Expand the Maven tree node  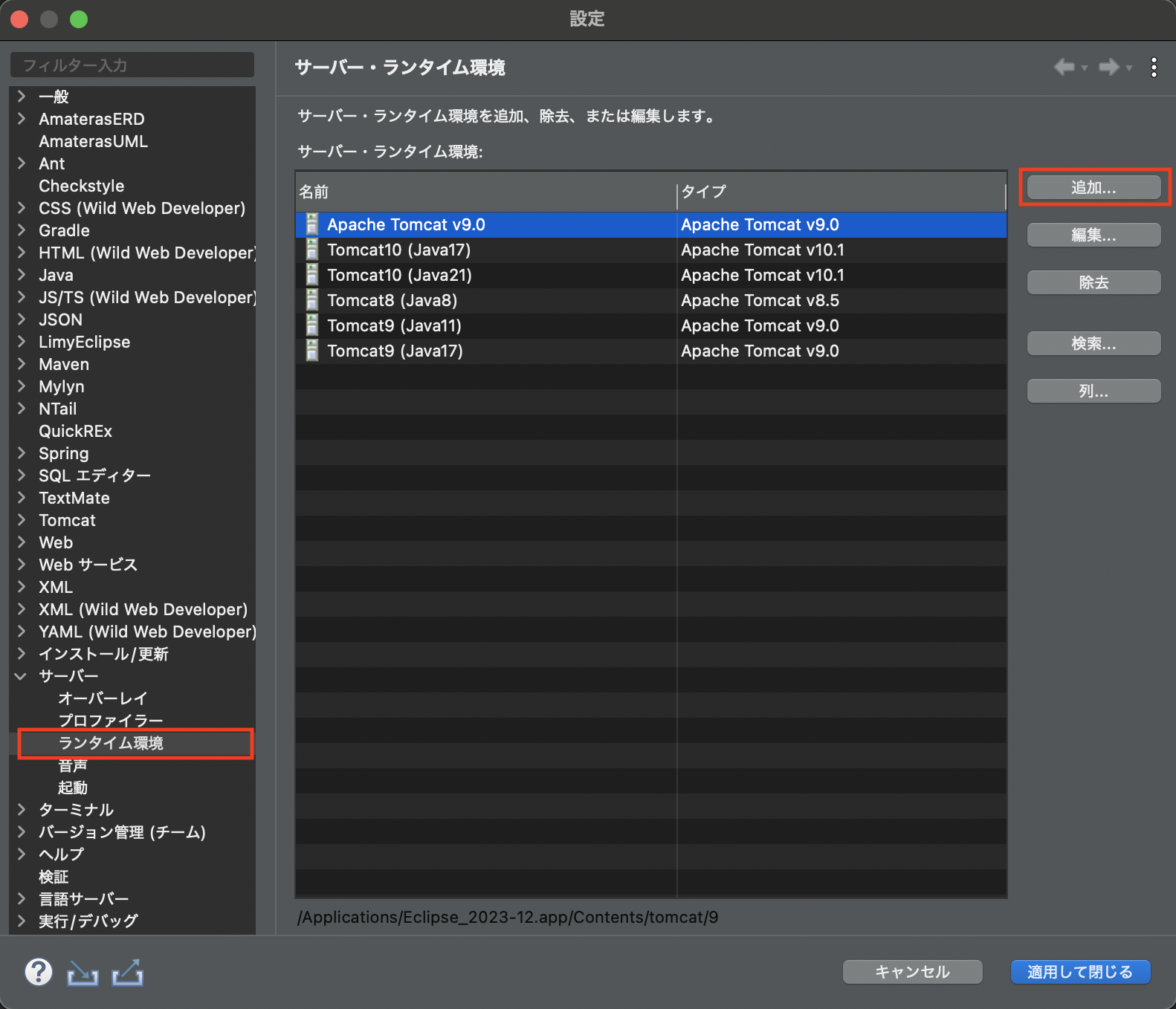click(x=22, y=363)
